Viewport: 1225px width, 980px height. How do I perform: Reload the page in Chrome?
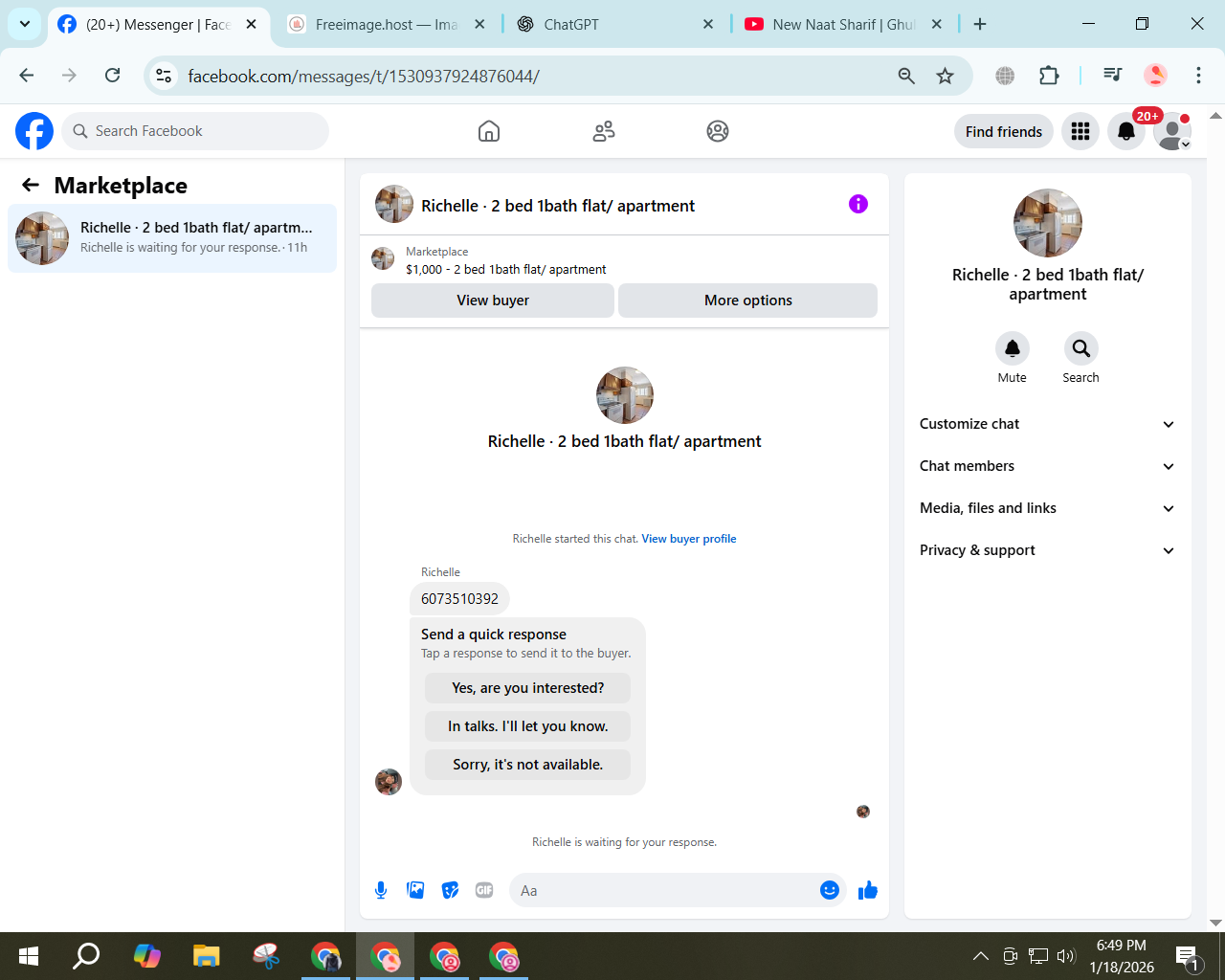113,76
